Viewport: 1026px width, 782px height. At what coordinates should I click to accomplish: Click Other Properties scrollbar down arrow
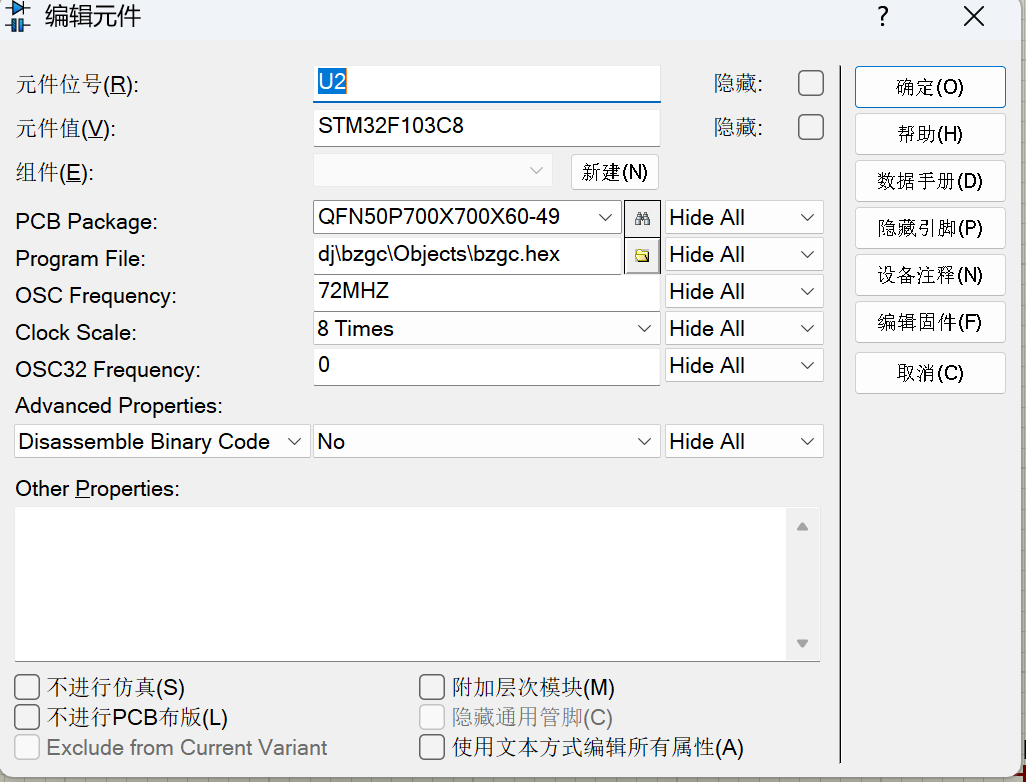[x=803, y=643]
